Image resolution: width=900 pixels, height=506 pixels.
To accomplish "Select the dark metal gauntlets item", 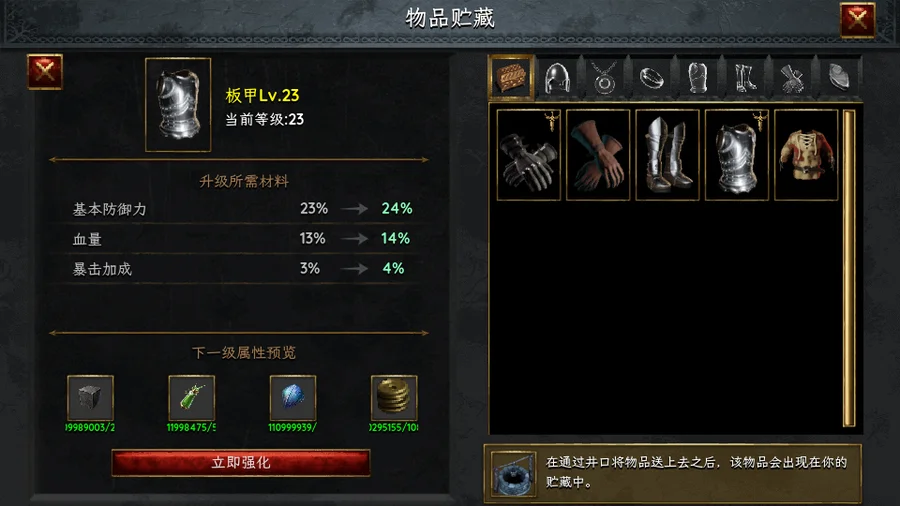I will pos(529,155).
